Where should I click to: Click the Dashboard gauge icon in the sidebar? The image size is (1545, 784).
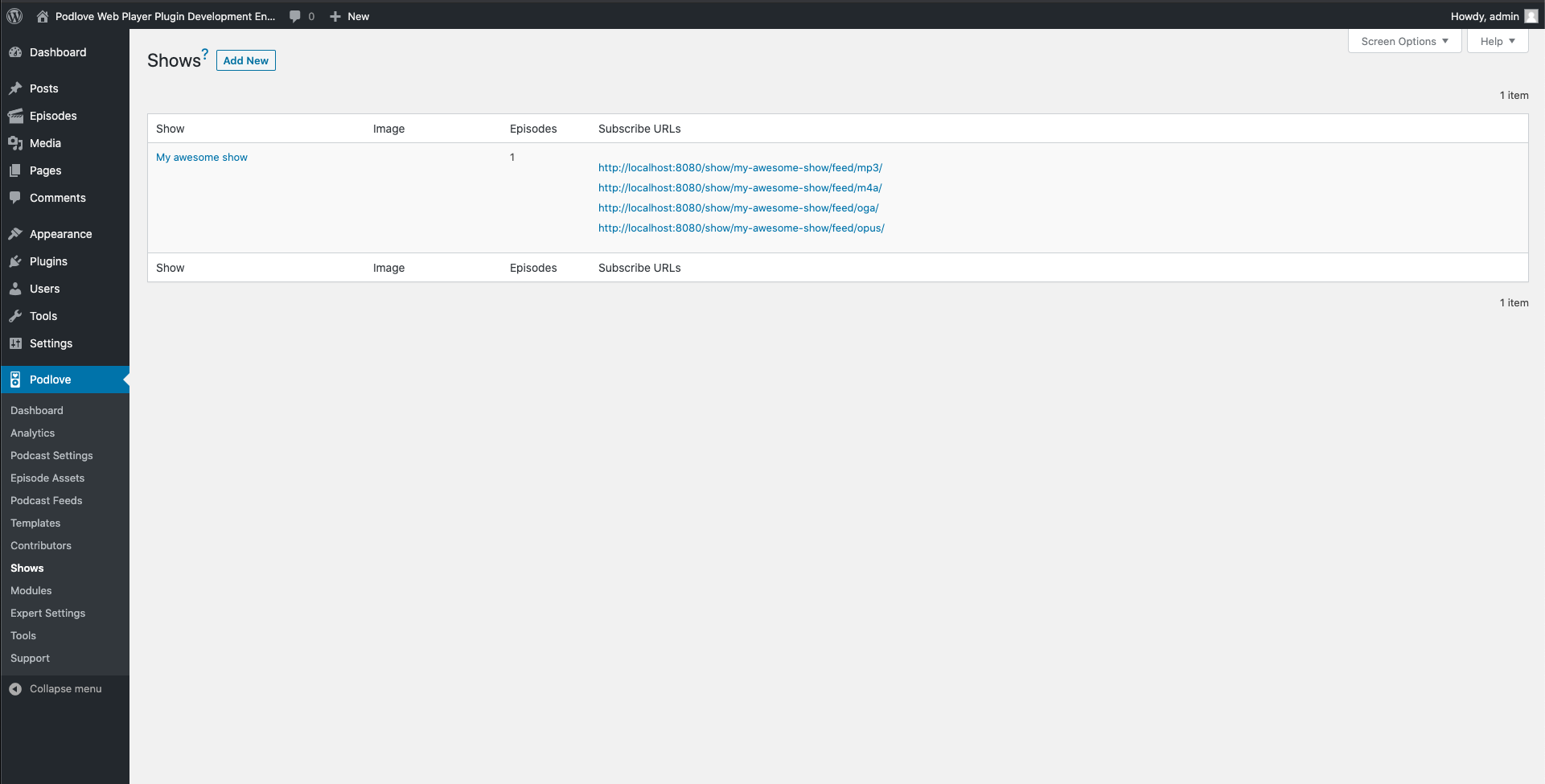[15, 52]
